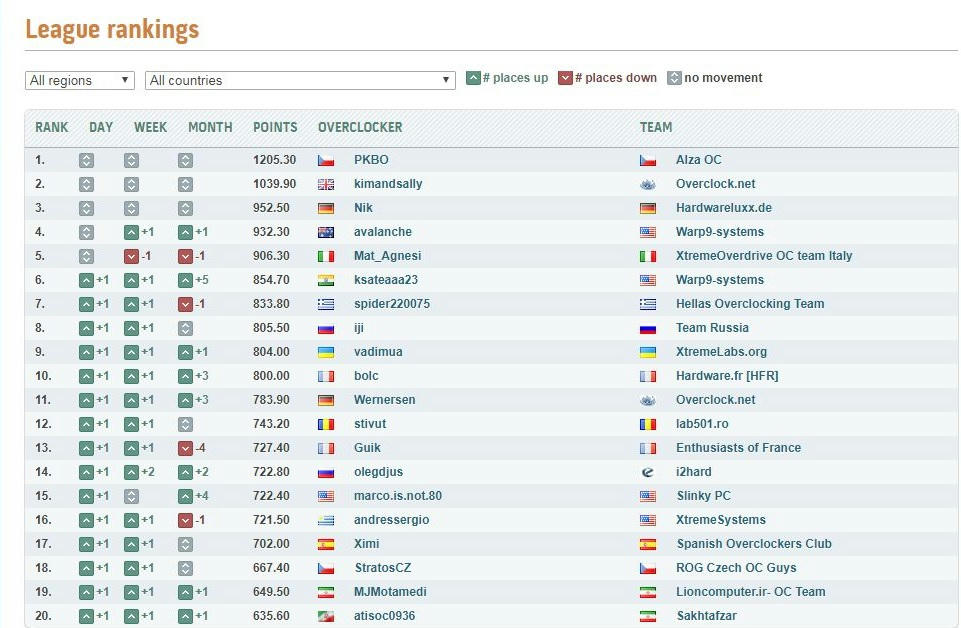The height and width of the screenshot is (628, 961).
Task: Open the Alza OC team page
Action: pyautogui.click(x=699, y=160)
